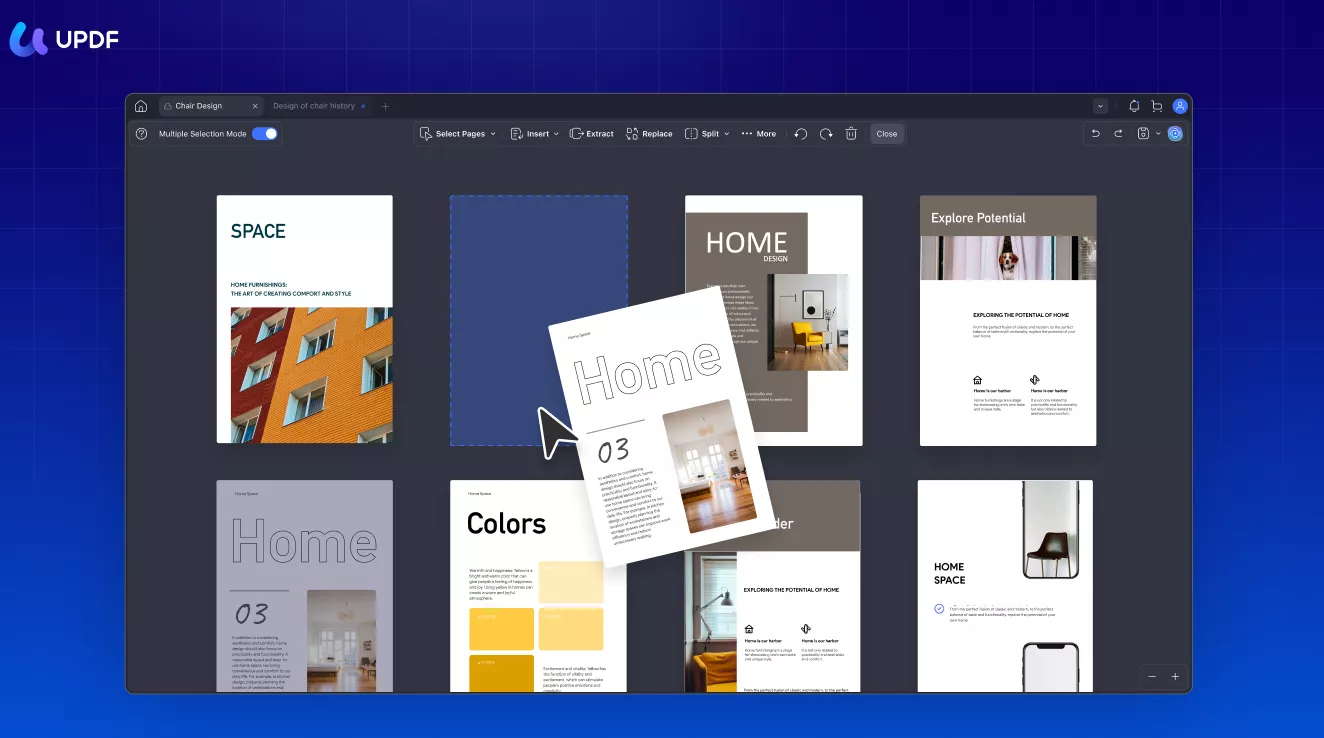Undo the last action

[x=1096, y=134]
